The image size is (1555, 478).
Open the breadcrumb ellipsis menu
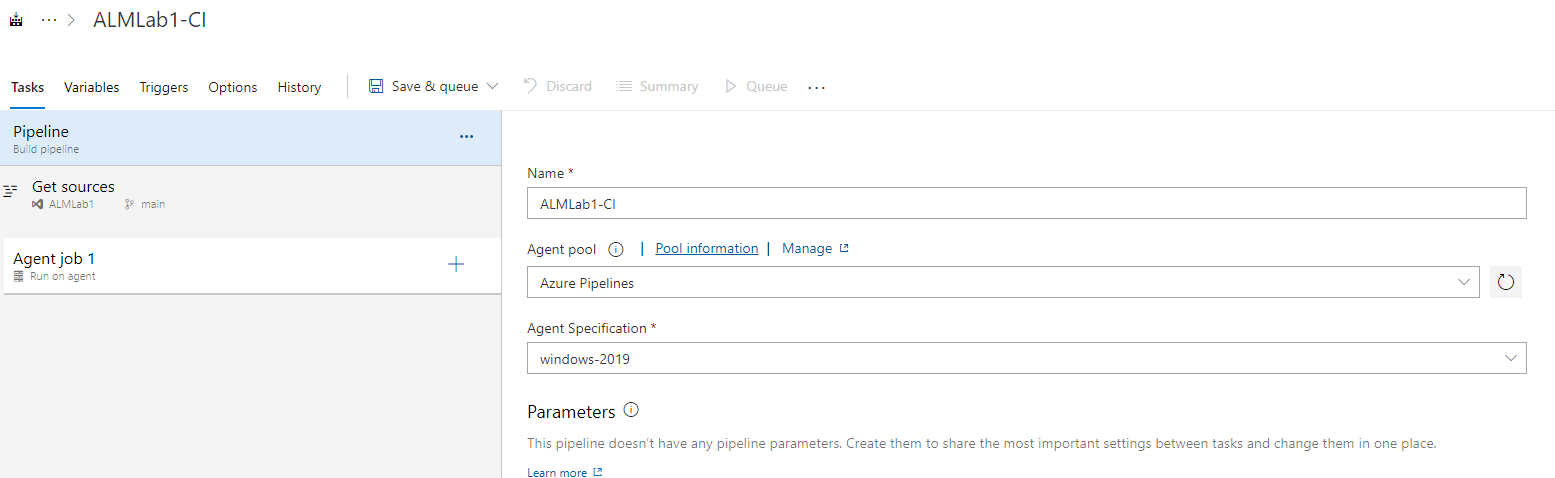coord(49,20)
